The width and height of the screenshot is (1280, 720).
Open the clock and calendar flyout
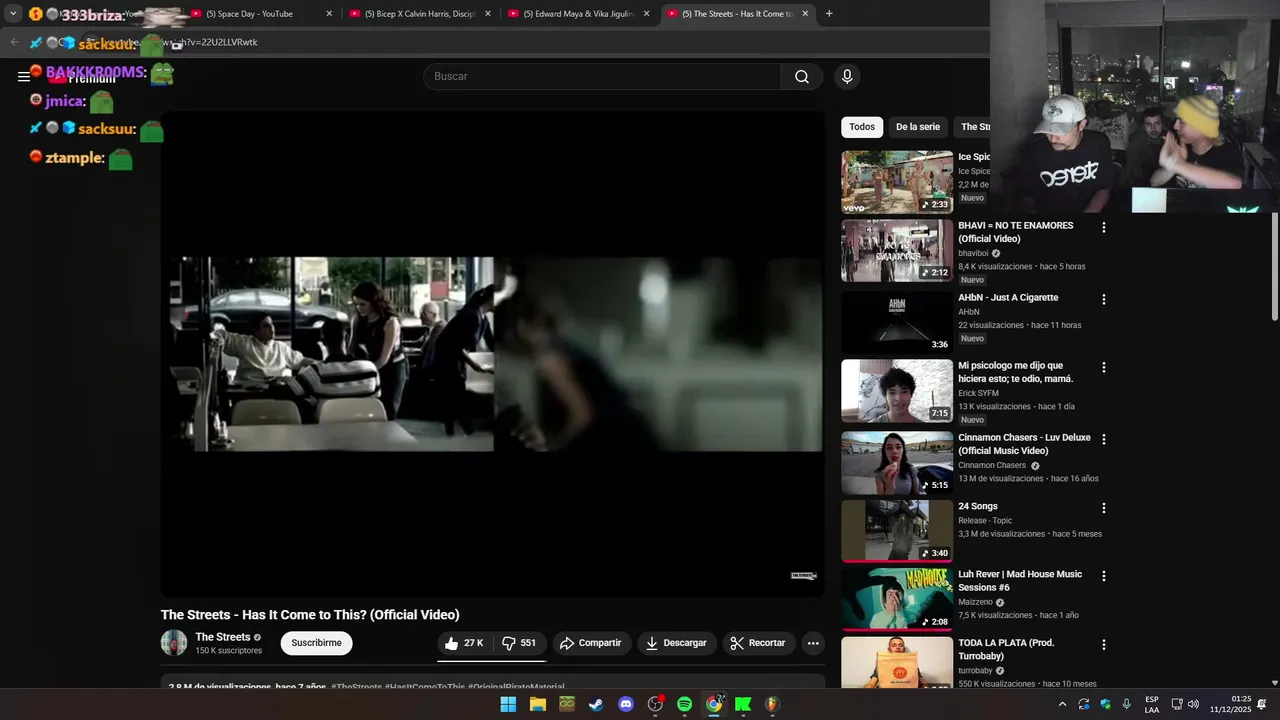tap(1229, 704)
